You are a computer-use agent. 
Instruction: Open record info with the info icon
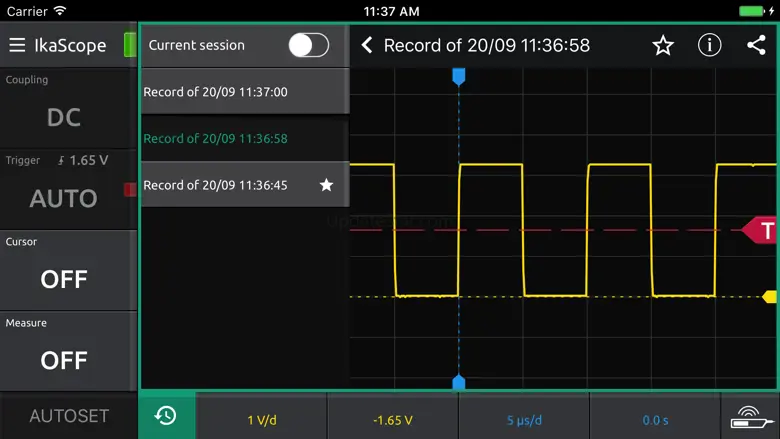pyautogui.click(x=709, y=45)
